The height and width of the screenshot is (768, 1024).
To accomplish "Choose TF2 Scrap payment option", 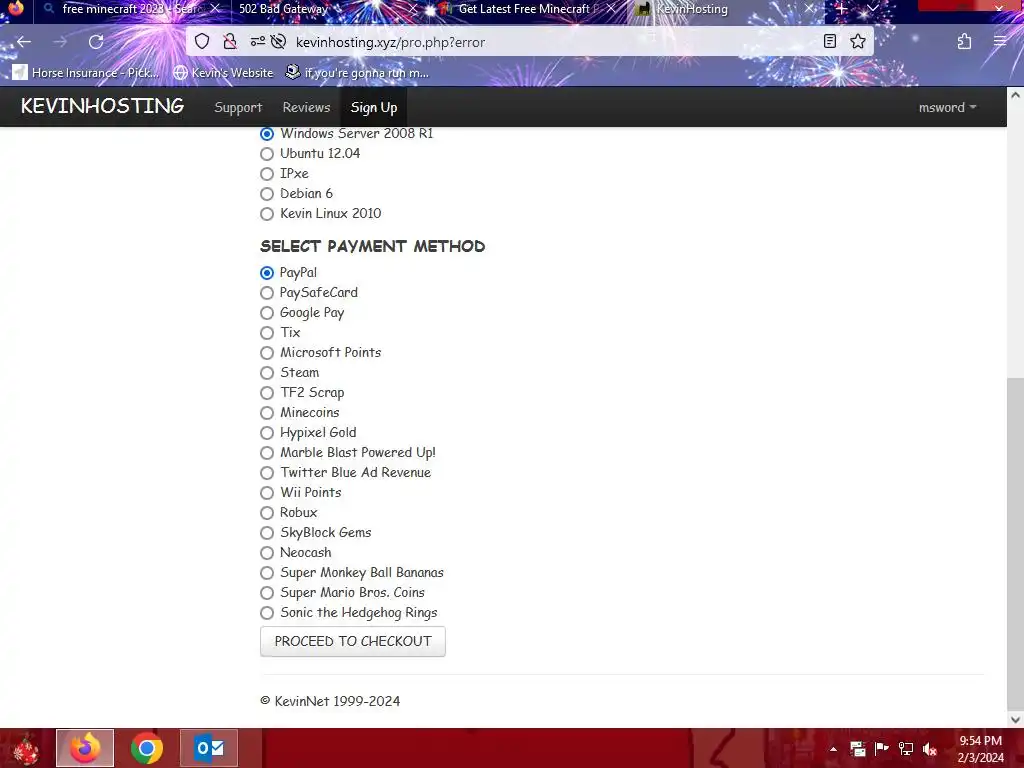I will (266, 392).
